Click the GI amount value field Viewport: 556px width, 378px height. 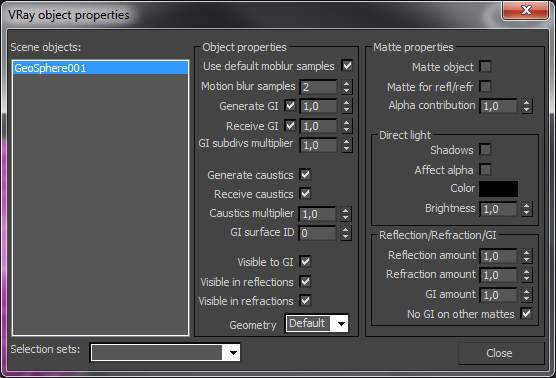click(x=499, y=295)
